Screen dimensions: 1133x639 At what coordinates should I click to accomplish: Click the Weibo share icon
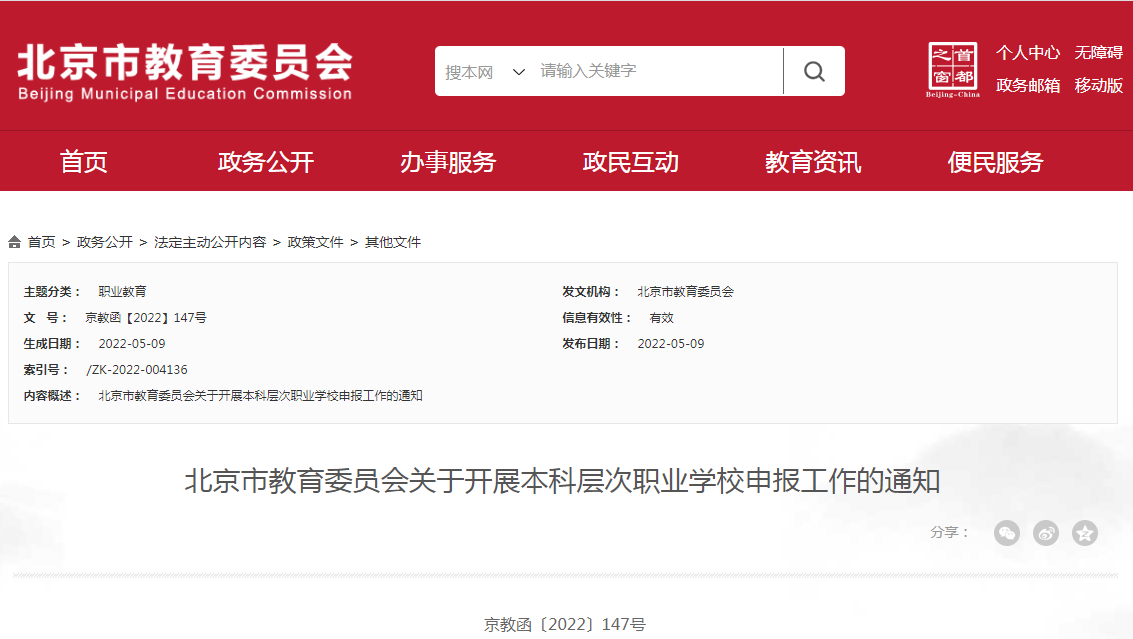click(x=1045, y=533)
